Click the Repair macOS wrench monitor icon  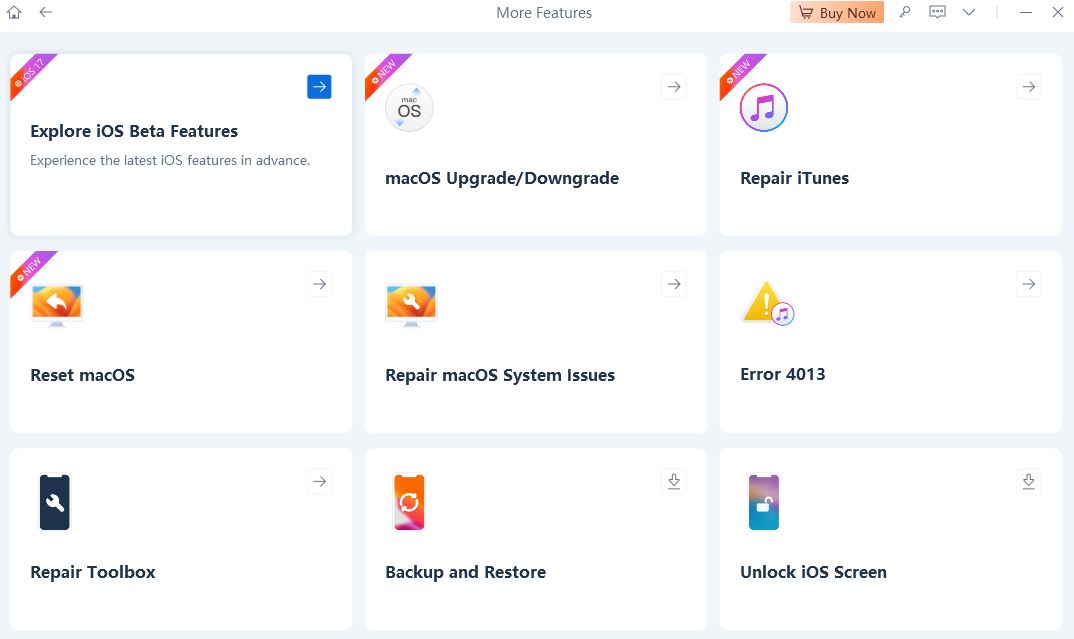pyautogui.click(x=411, y=305)
